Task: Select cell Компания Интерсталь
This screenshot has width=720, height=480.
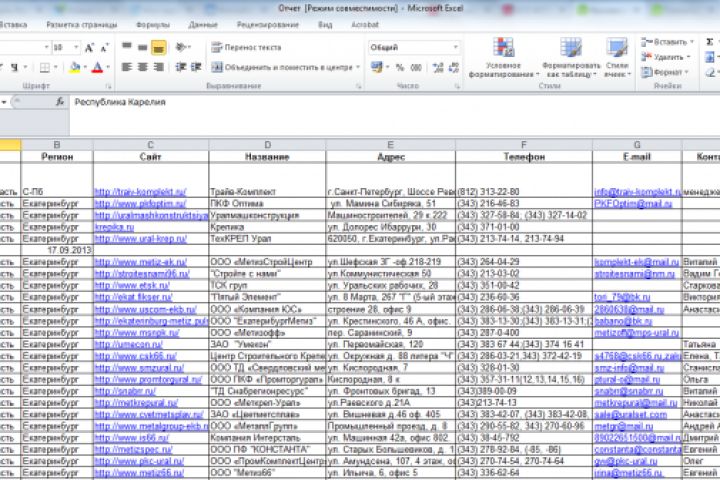Action: point(267,438)
